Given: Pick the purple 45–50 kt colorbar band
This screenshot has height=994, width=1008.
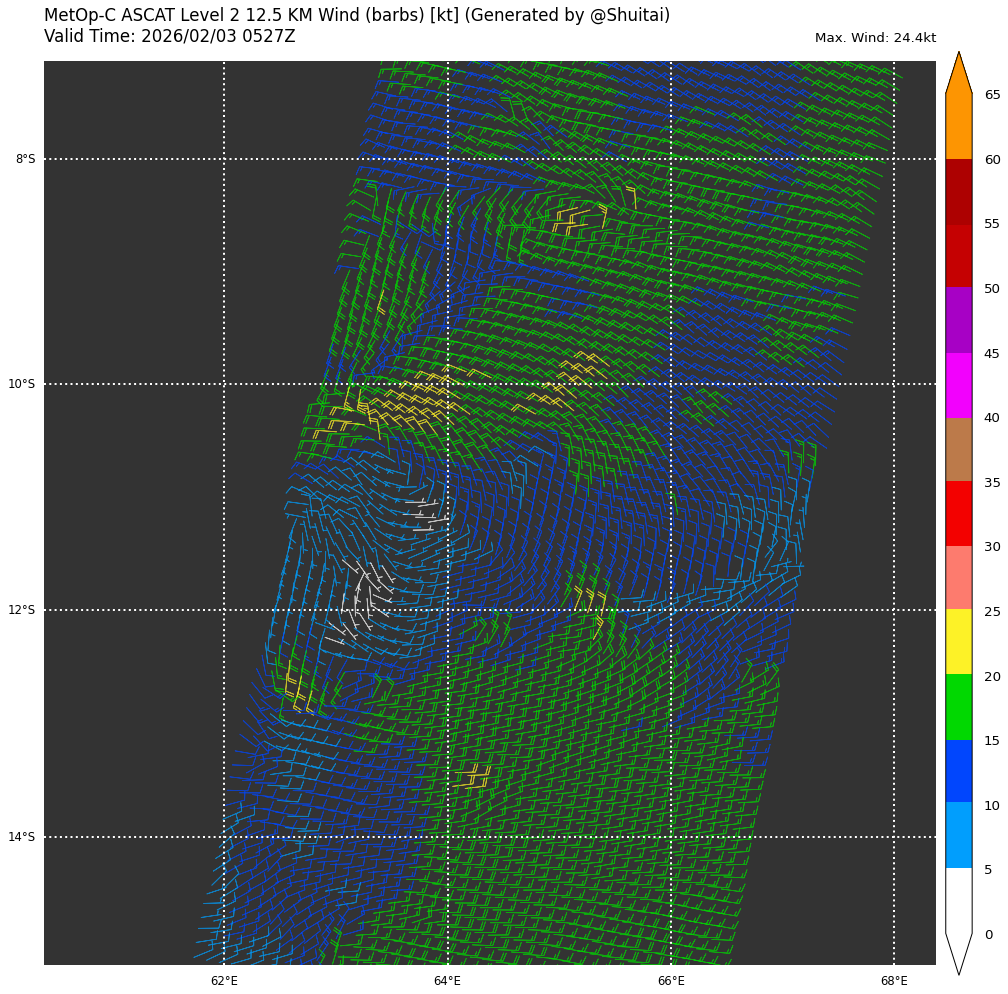Looking at the screenshot, I should click(958, 320).
